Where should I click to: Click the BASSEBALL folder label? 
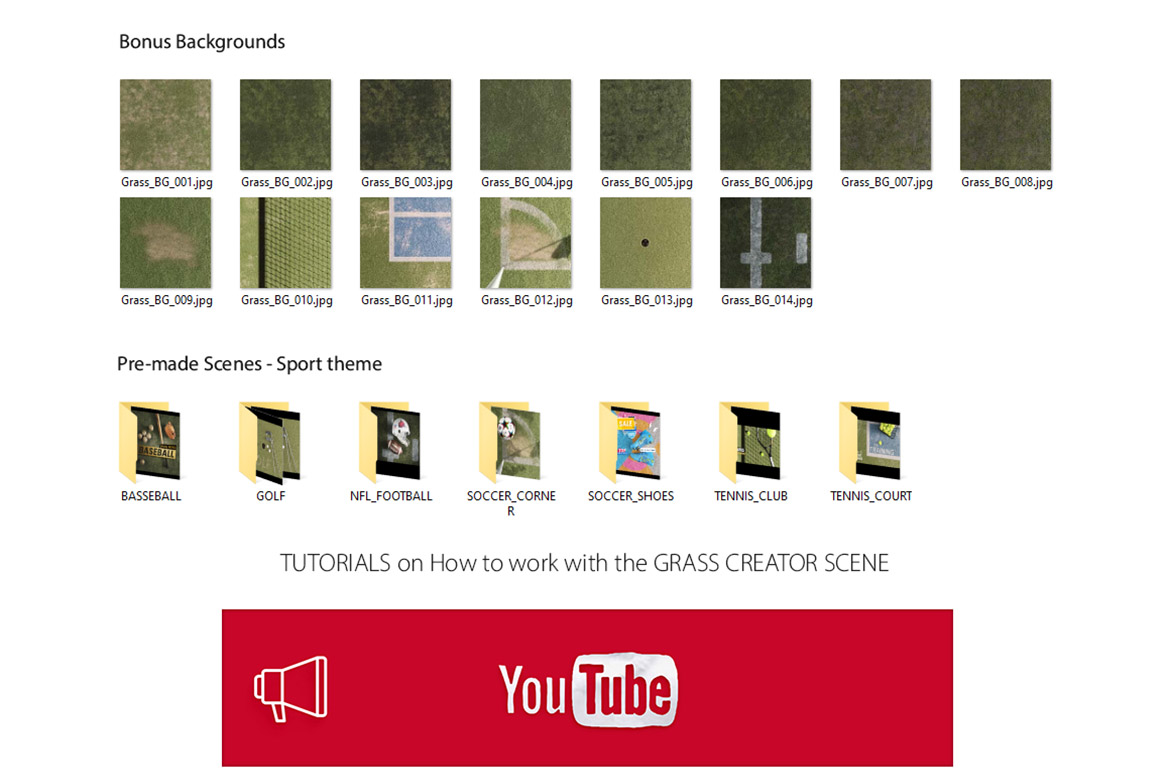(x=151, y=496)
